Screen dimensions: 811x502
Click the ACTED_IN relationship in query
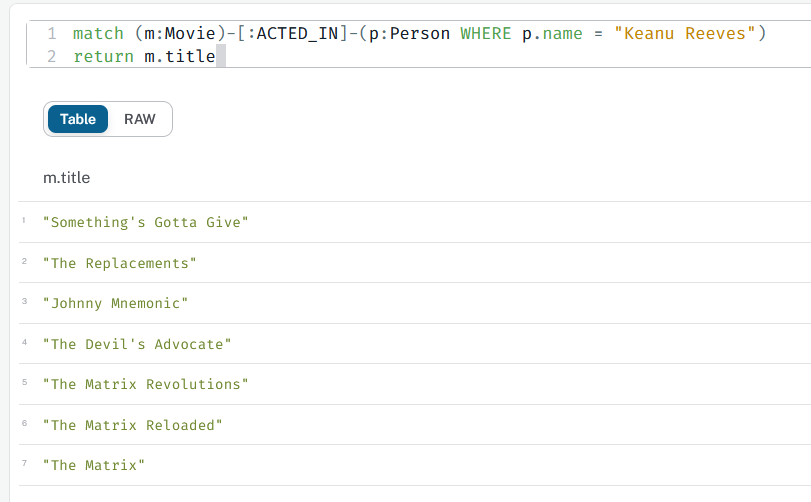(x=297, y=34)
